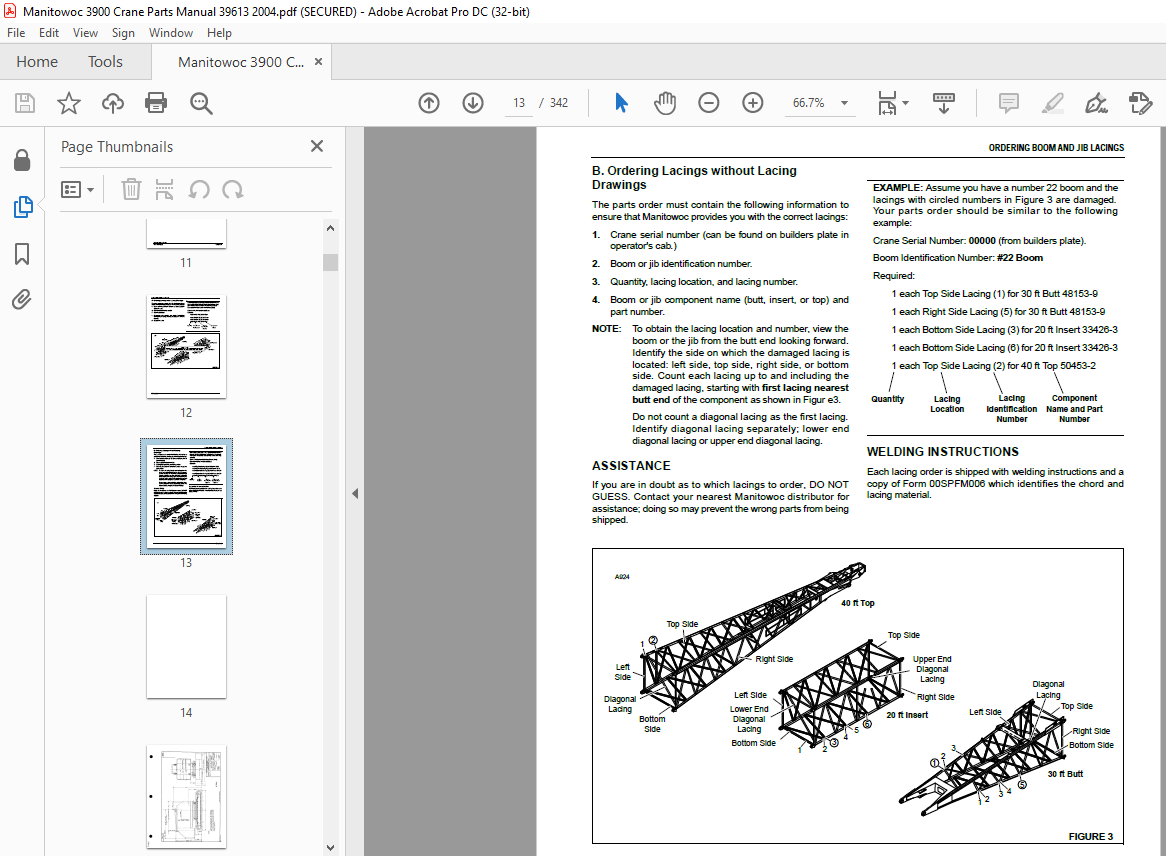Image resolution: width=1166 pixels, height=856 pixels.
Task: Click the thumbnails panel scrollbar thumb
Action: pyautogui.click(x=330, y=262)
